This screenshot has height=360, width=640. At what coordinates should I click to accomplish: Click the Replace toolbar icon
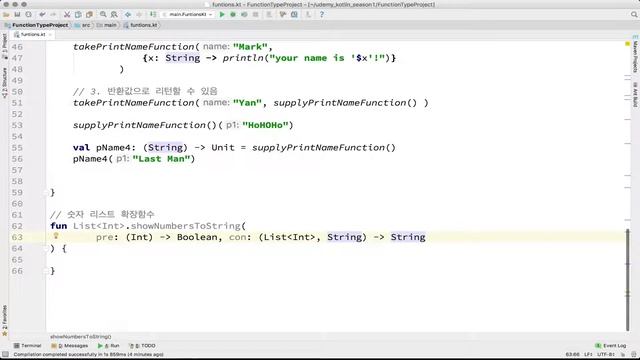(x=114, y=14)
